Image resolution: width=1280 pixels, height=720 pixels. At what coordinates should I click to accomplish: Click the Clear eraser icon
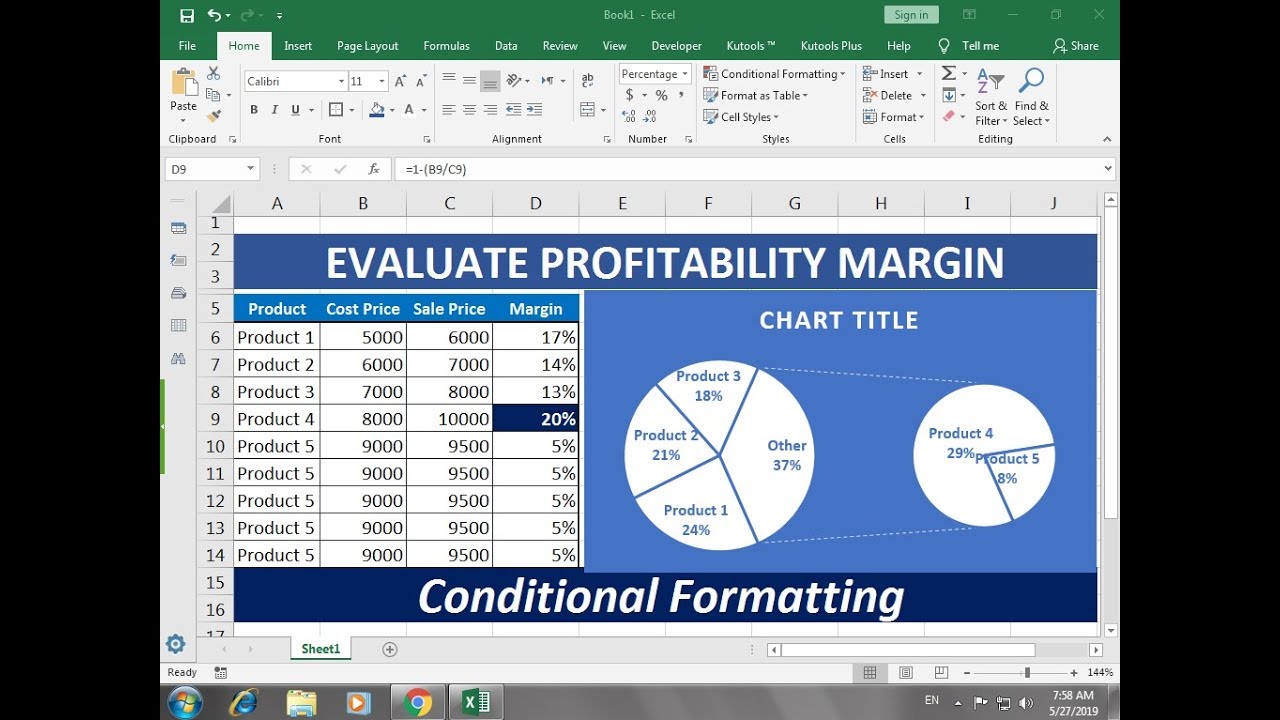[949, 116]
